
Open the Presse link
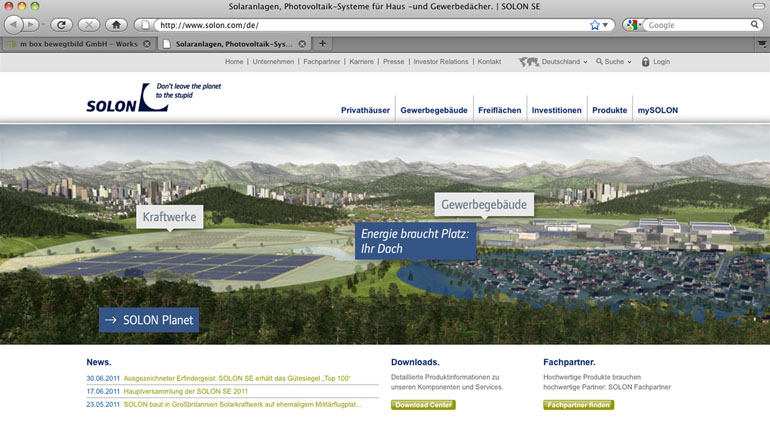[x=393, y=62]
